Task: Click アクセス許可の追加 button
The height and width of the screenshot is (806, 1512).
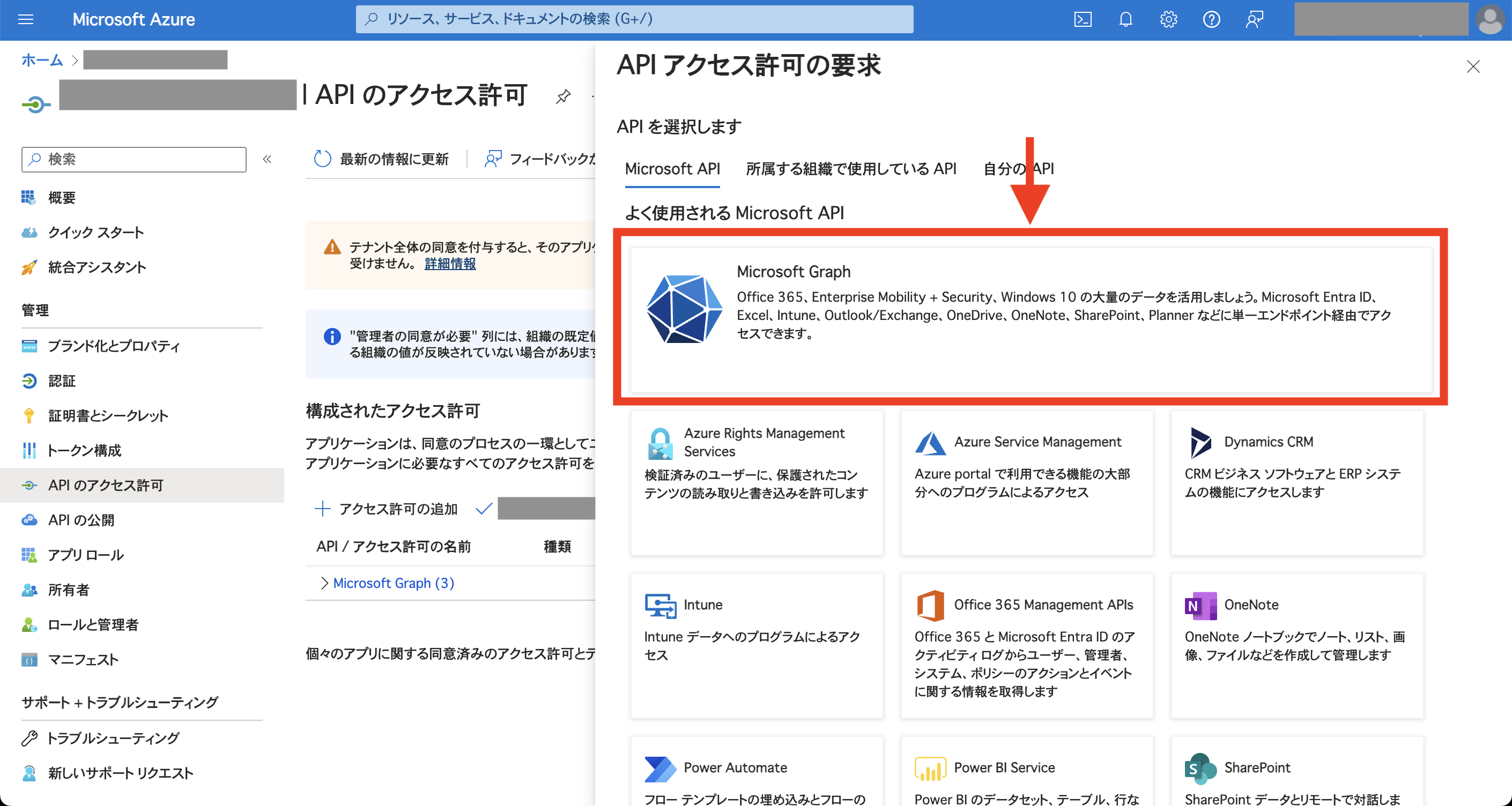Action: tap(386, 509)
